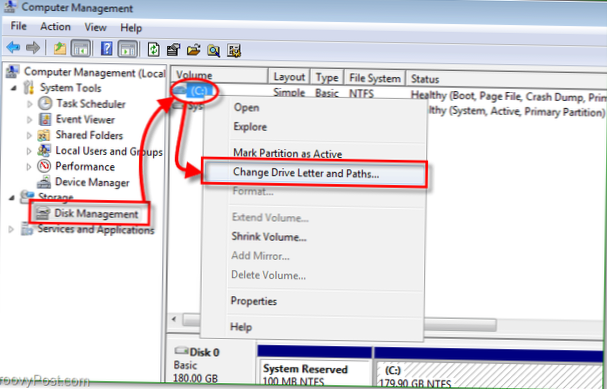This screenshot has height=389, width=607.
Task: Click the Device Manager icon
Action: 44,182
